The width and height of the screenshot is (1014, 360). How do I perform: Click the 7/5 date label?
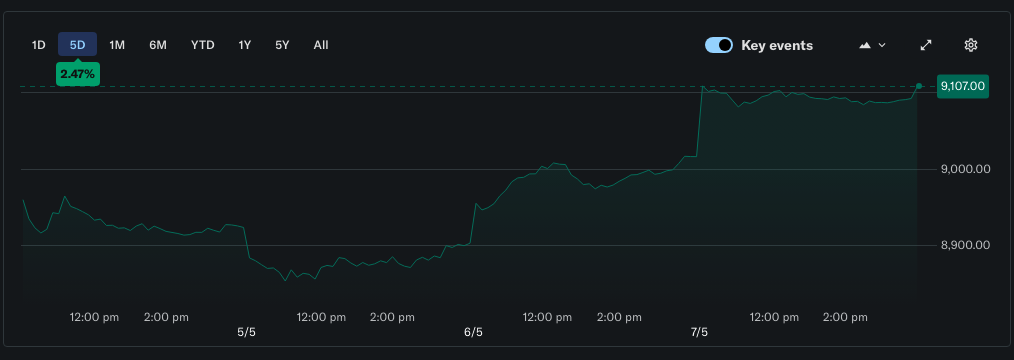coord(699,332)
